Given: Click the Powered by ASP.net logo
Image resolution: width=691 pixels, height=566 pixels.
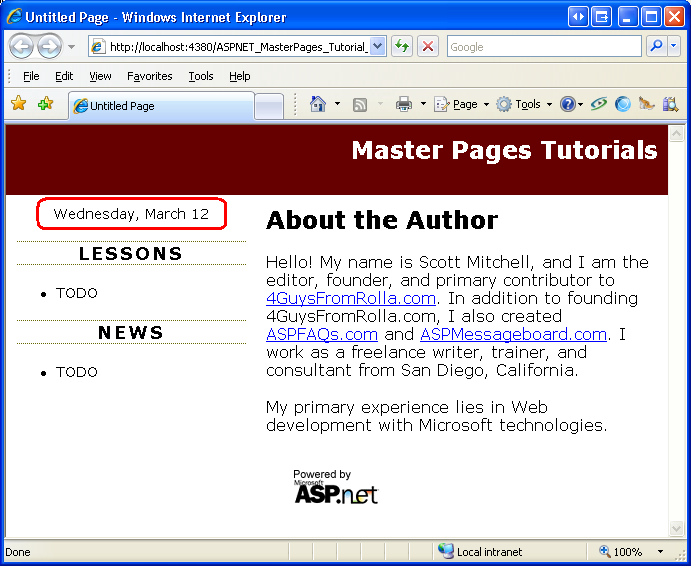Looking at the screenshot, I should point(336,487).
